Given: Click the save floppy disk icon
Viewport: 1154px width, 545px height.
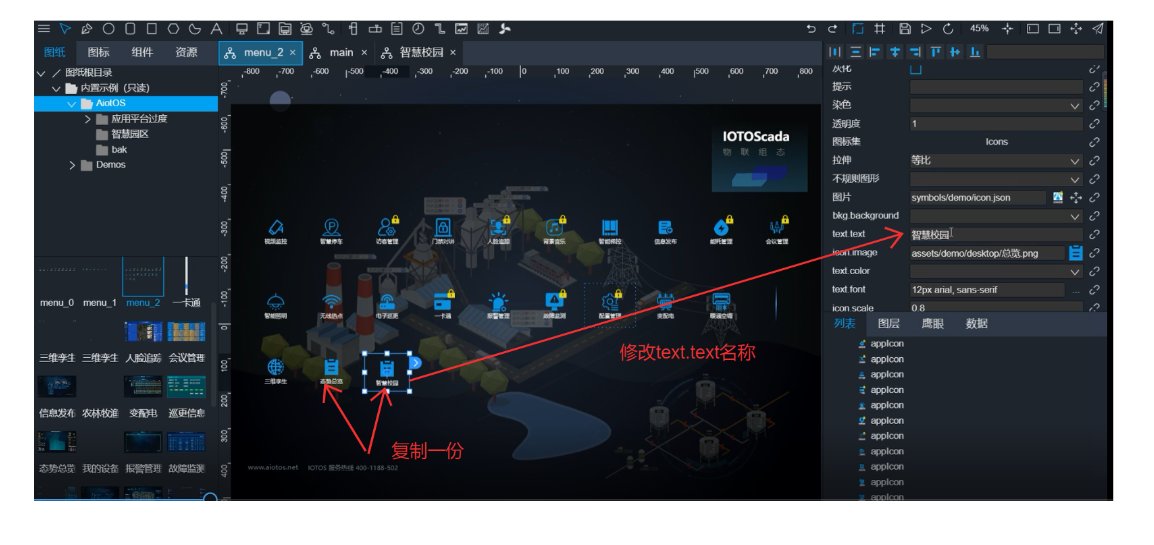Looking at the screenshot, I should (904, 29).
